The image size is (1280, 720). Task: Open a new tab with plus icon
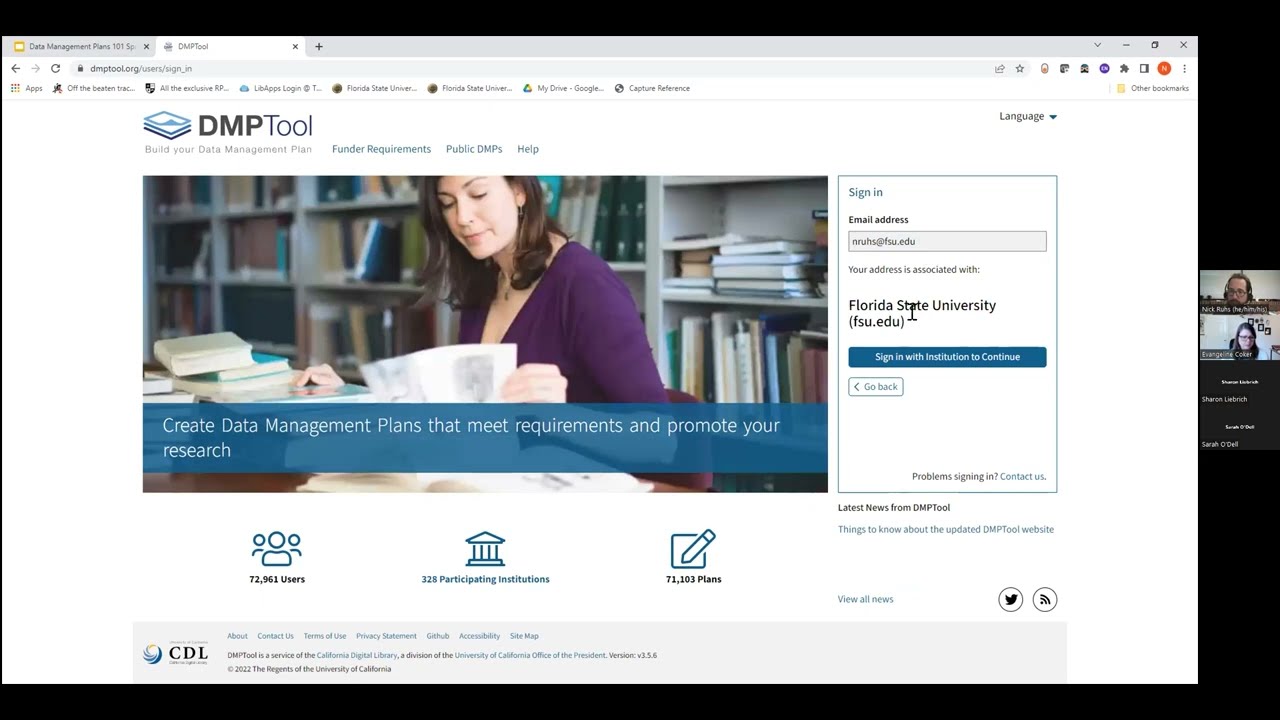(319, 46)
